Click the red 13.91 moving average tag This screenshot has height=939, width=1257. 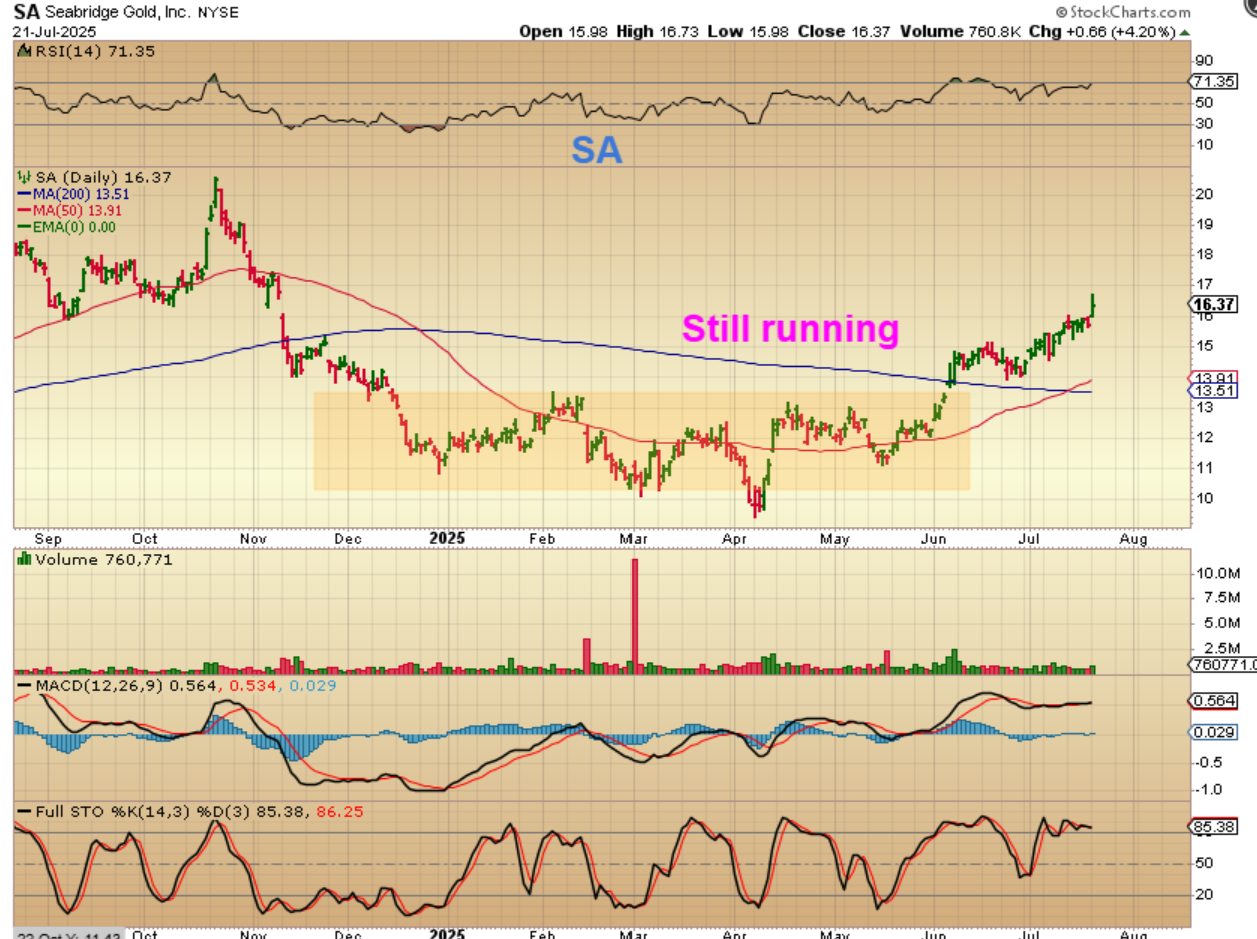click(1213, 378)
